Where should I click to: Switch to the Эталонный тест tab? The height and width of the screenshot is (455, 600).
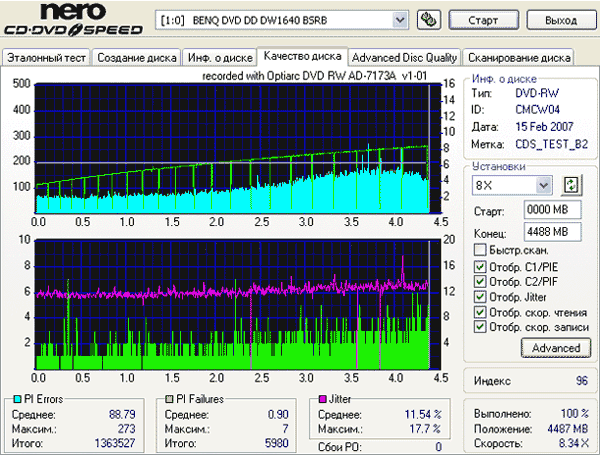[x=46, y=58]
